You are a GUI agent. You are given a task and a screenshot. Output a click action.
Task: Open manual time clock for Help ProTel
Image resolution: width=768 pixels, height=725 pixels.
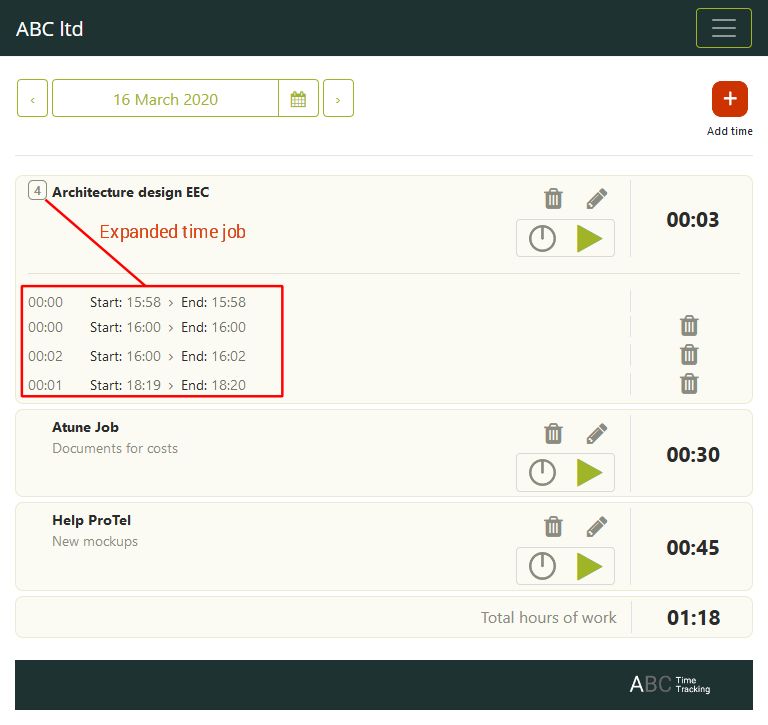(x=542, y=566)
